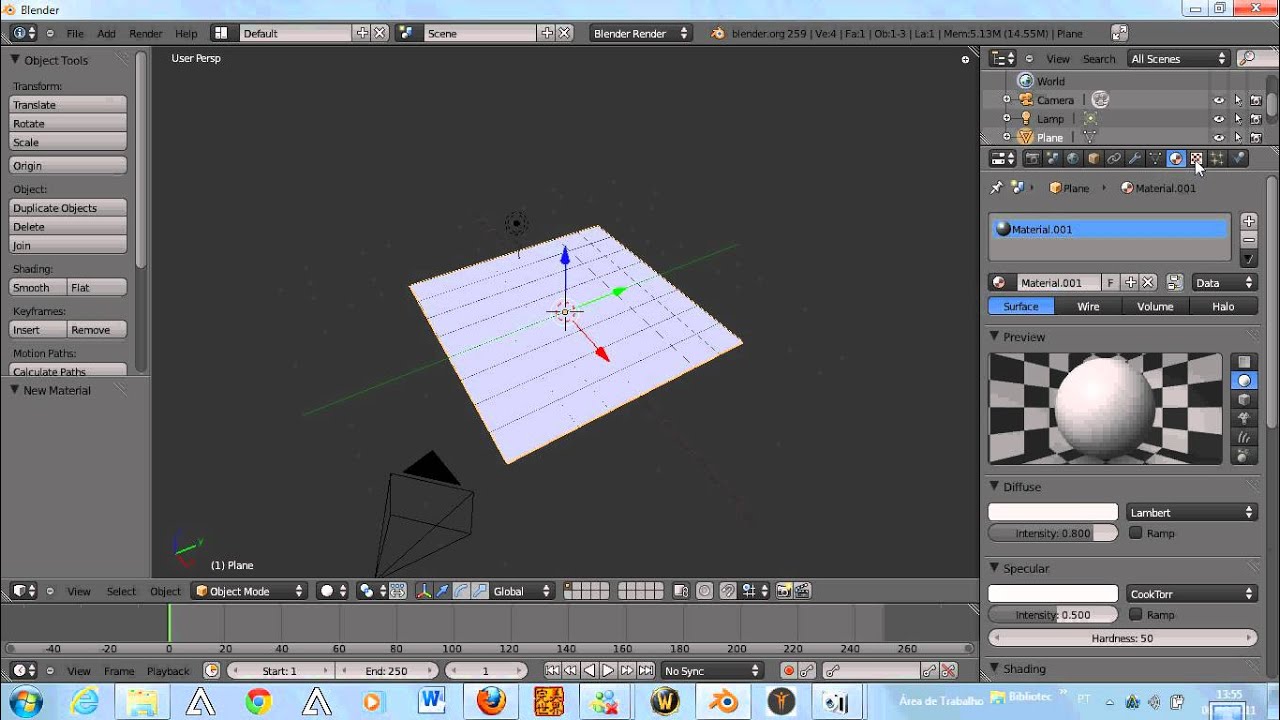Enable the Specular Ramp checkbox

(1135, 614)
